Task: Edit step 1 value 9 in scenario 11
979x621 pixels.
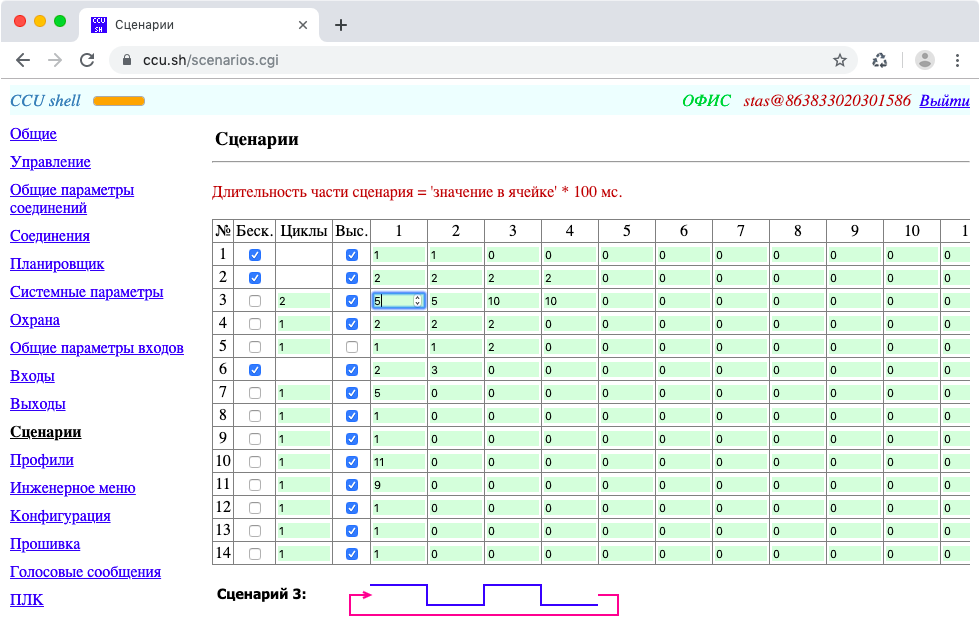Action: tap(398, 485)
